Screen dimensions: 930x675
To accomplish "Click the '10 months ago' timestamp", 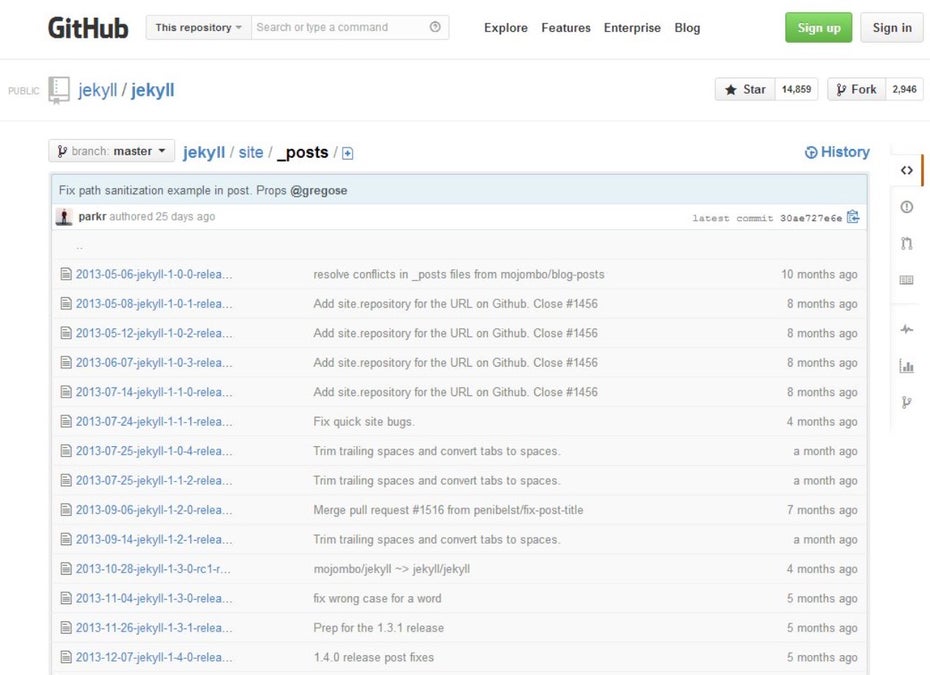I will (x=818, y=274).
